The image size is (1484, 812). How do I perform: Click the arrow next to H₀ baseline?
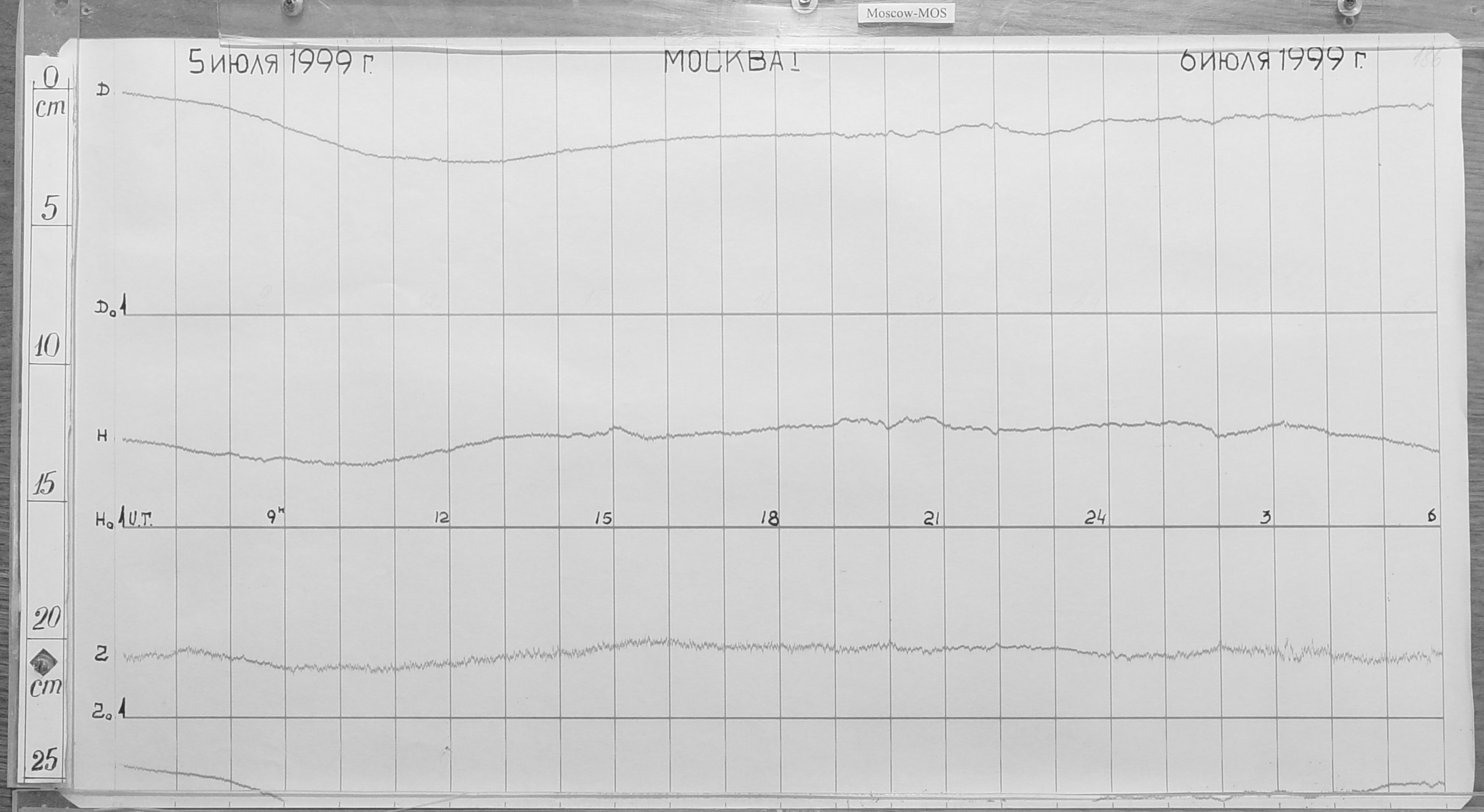122,516
